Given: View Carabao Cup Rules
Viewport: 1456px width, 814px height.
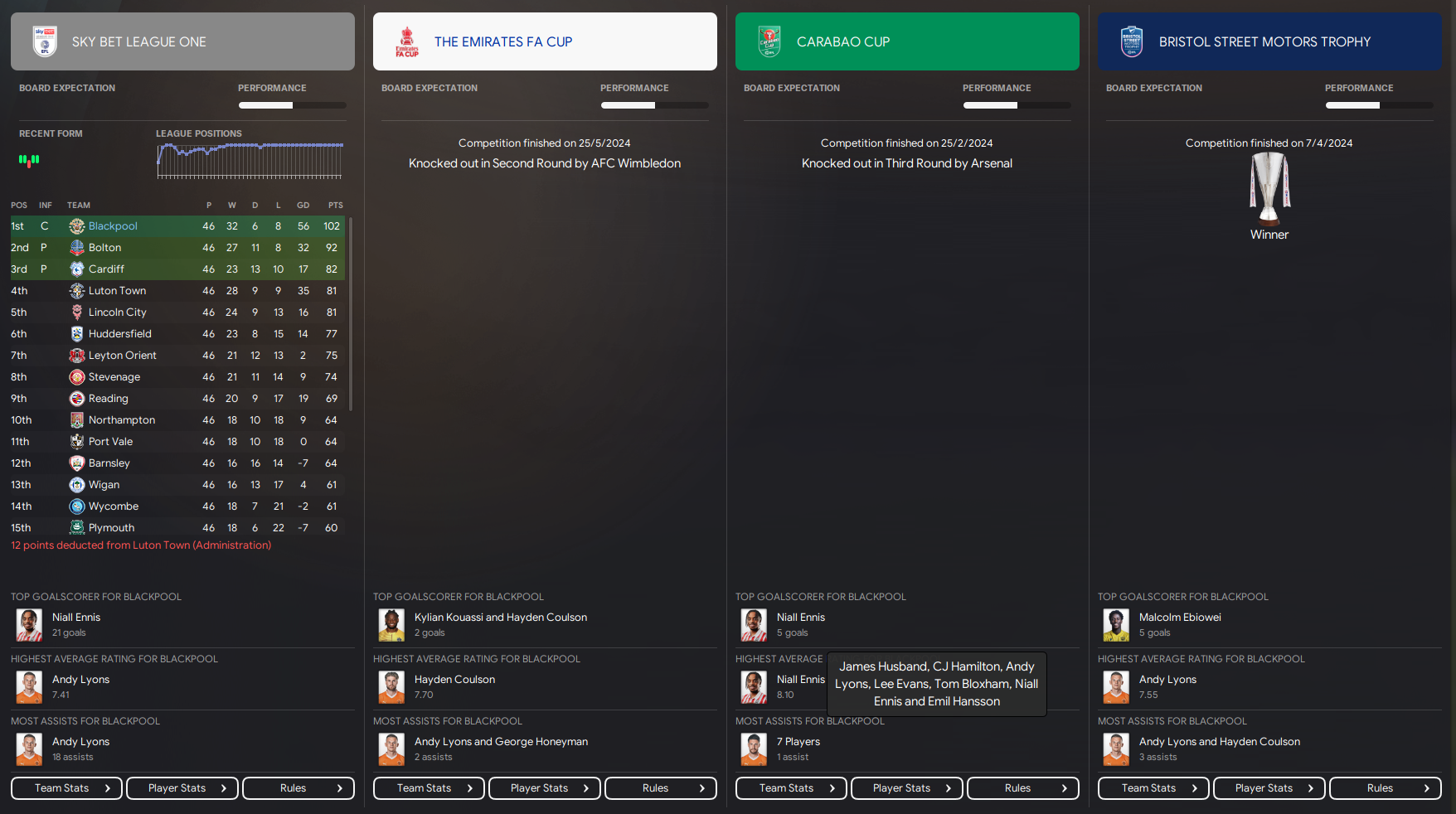Looking at the screenshot, I should [1023, 788].
